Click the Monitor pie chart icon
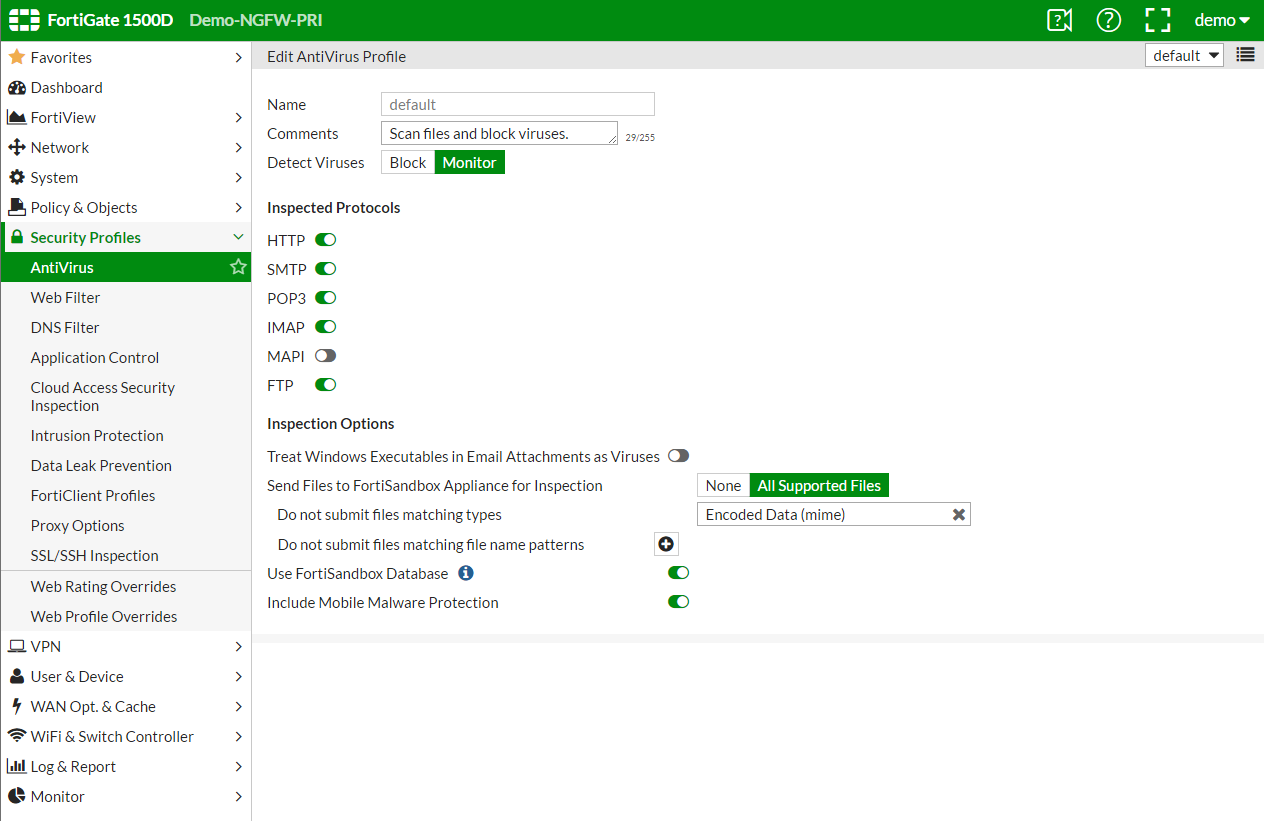Screen dimensions: 1264x821 click(x=16, y=796)
